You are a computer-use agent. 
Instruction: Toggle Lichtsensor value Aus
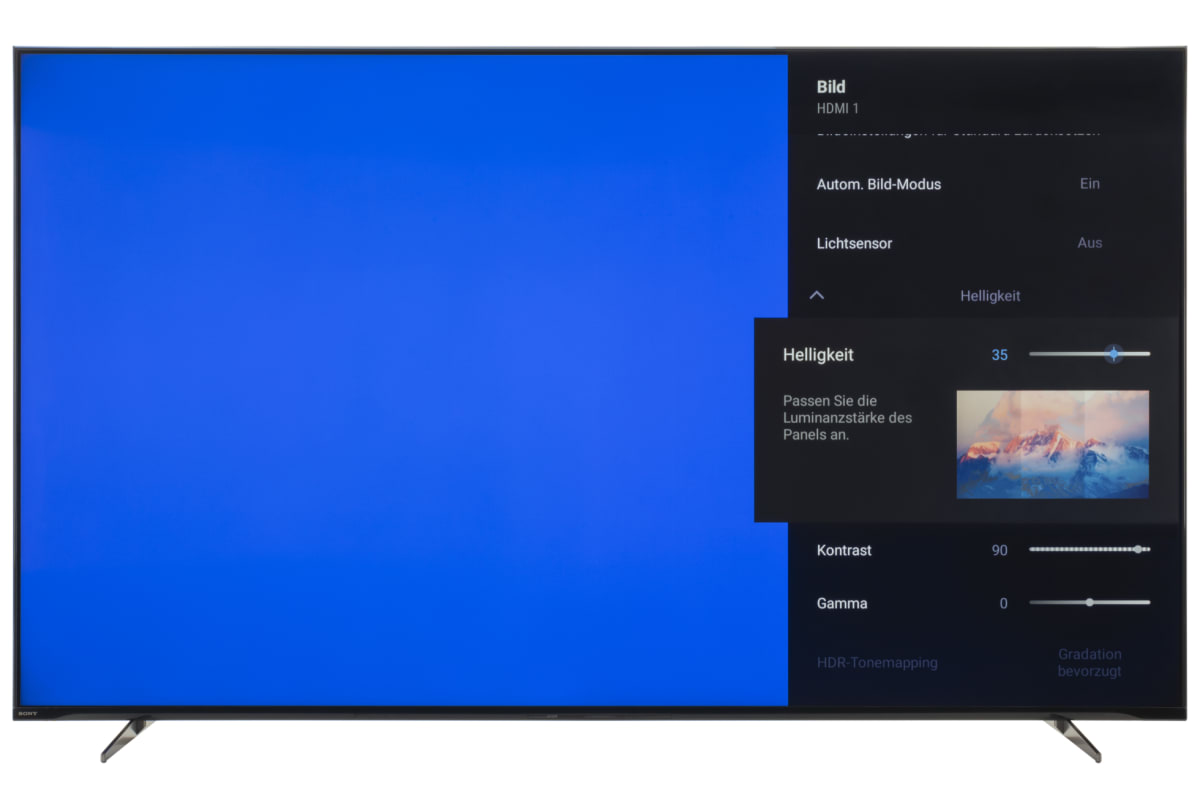point(1090,243)
